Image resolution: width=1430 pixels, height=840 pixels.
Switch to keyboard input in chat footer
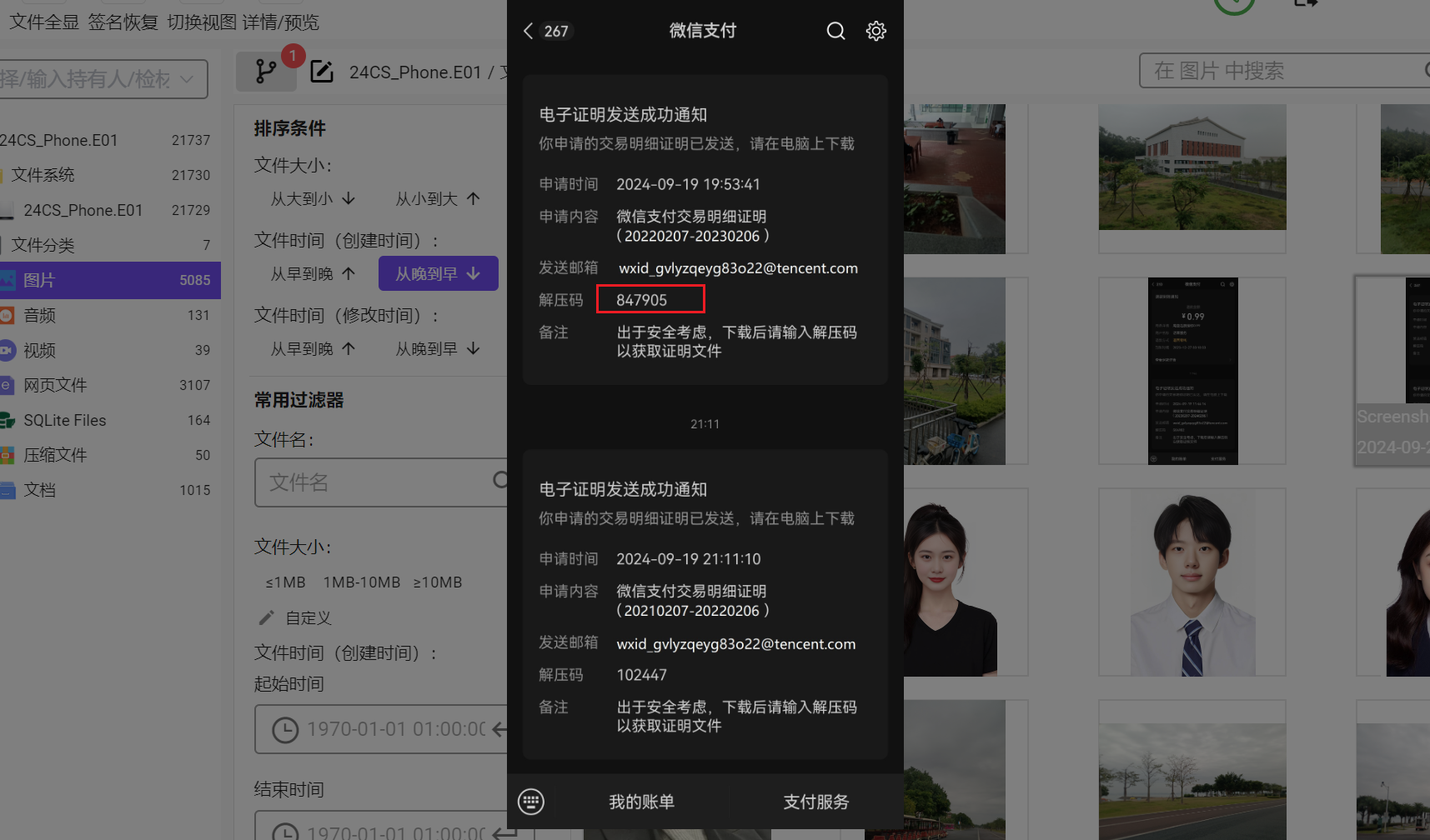tap(531, 802)
